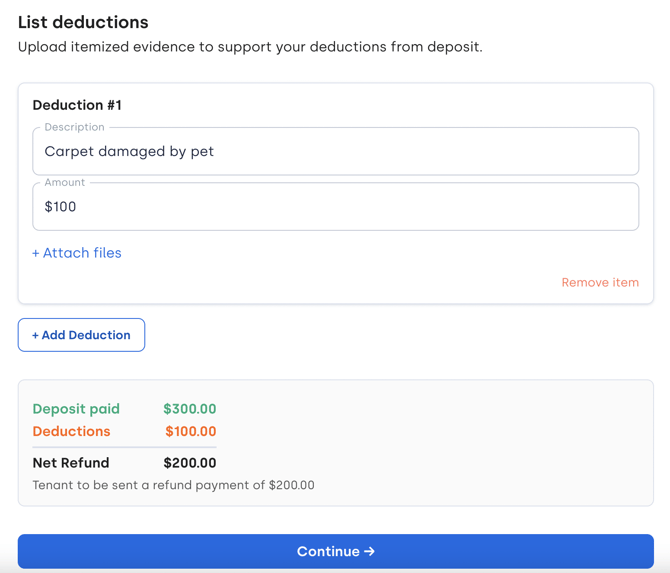The height and width of the screenshot is (573, 670).
Task: Click the tenant refund payment note
Action: [173, 486]
